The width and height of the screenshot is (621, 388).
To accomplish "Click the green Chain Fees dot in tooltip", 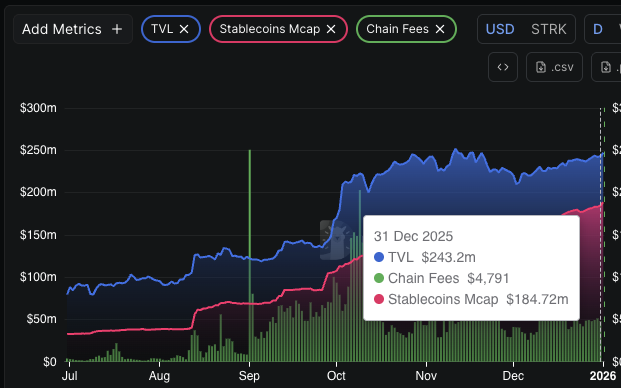I will tap(379, 278).
